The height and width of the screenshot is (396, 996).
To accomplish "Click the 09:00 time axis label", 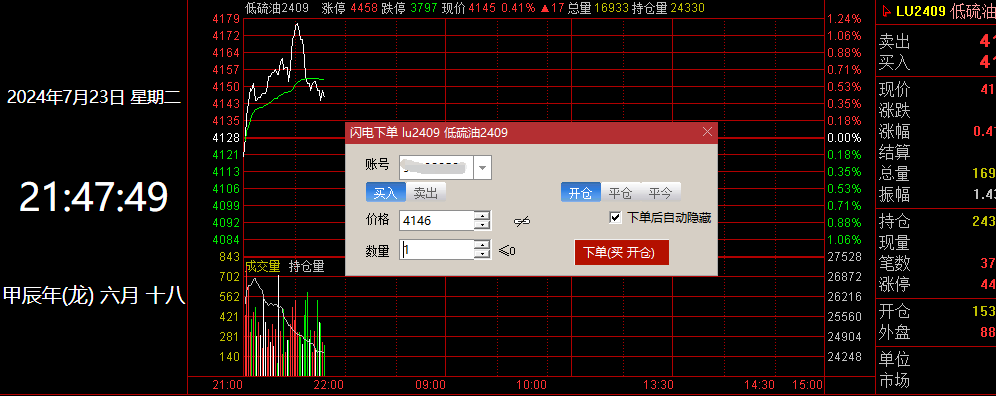I will point(430,385).
